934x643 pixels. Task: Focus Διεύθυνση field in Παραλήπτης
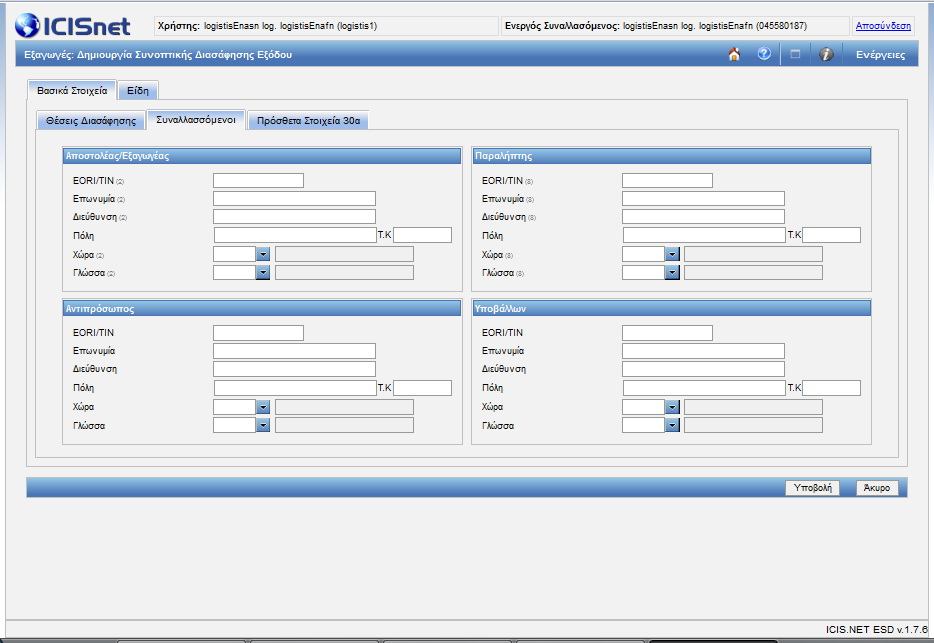703,216
